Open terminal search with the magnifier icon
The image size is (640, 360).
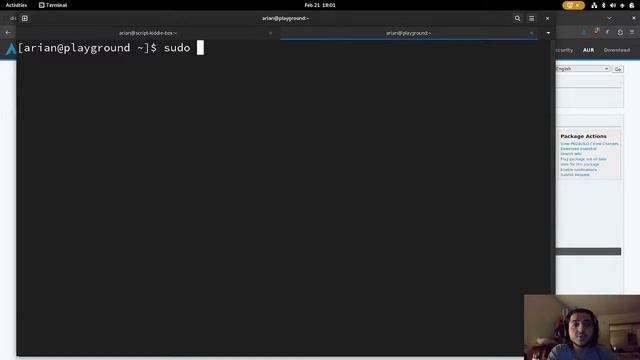click(517, 18)
